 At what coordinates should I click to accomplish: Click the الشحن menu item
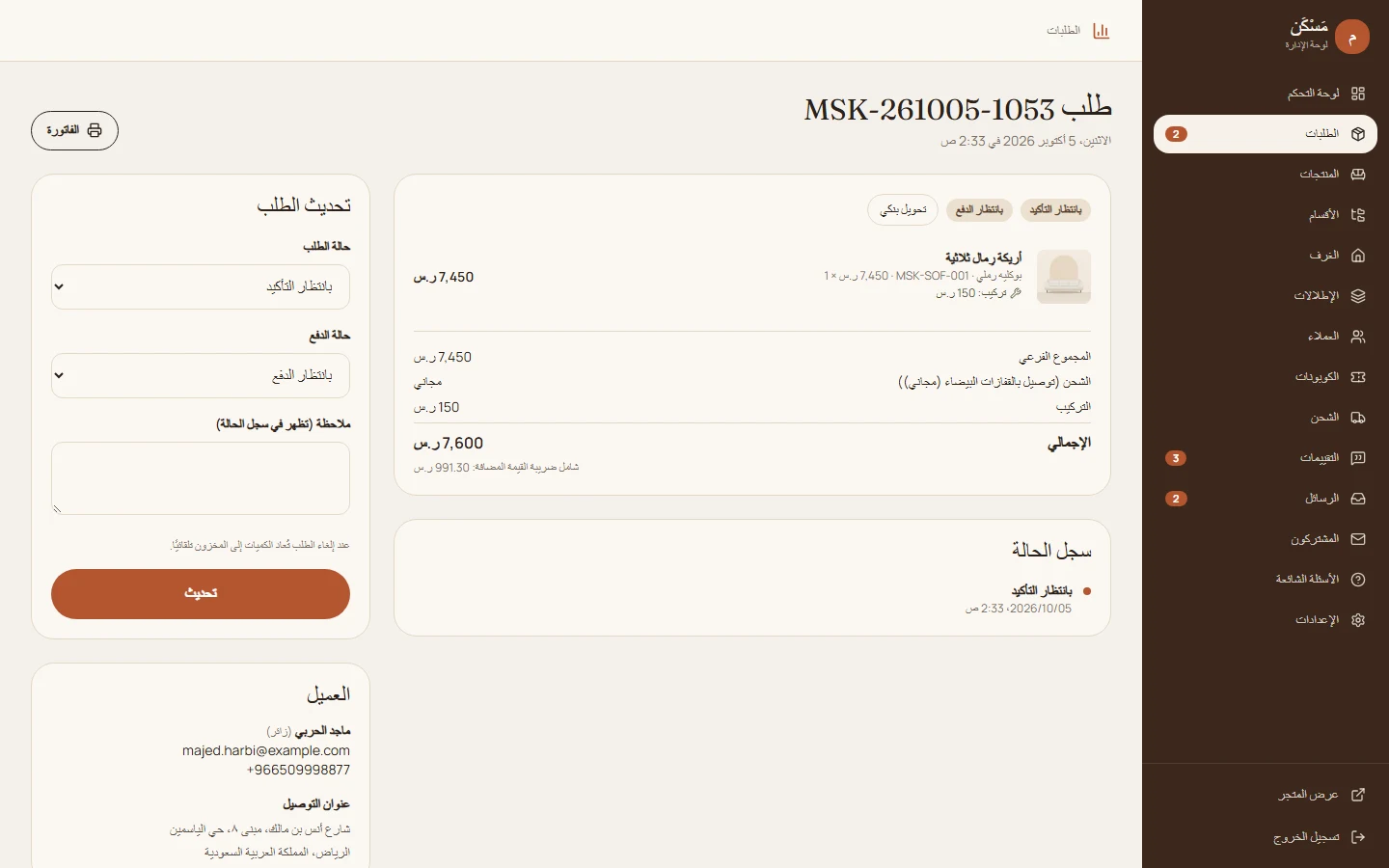1266,418
